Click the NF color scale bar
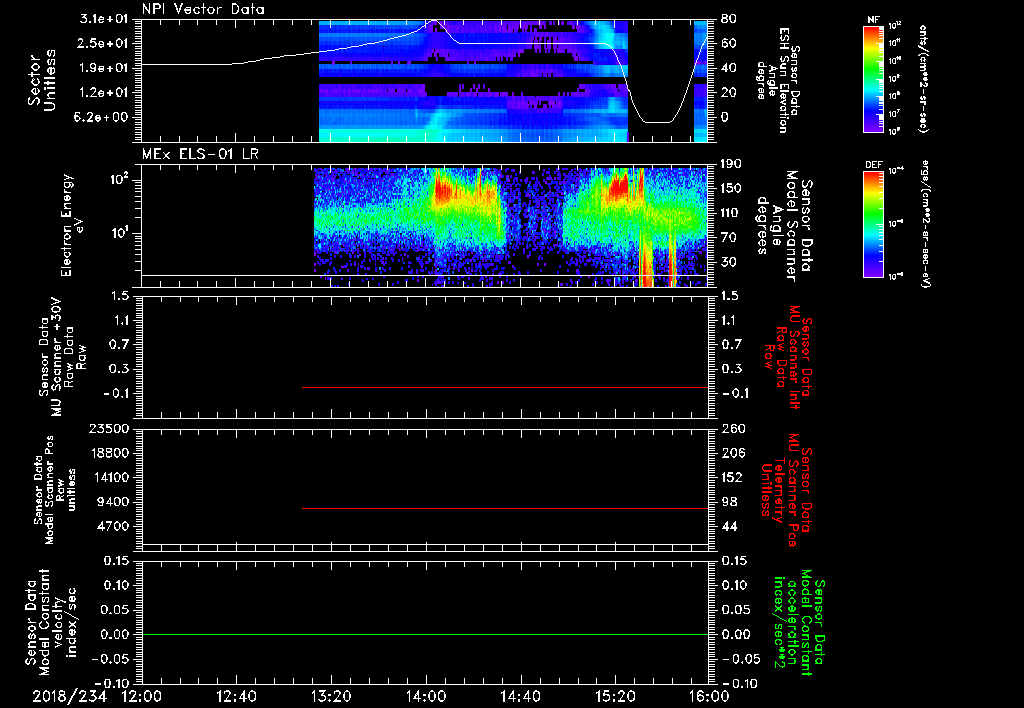 click(x=874, y=78)
